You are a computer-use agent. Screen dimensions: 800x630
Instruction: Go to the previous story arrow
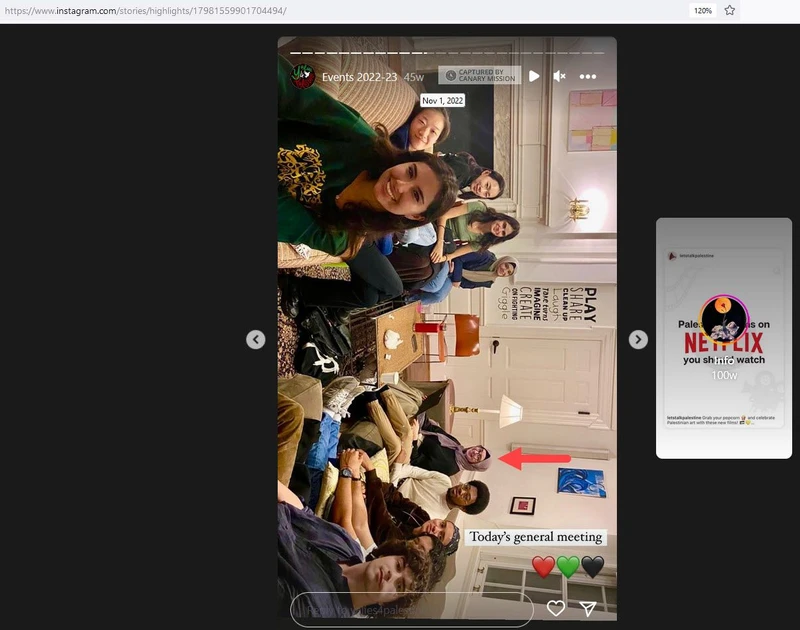pos(256,339)
